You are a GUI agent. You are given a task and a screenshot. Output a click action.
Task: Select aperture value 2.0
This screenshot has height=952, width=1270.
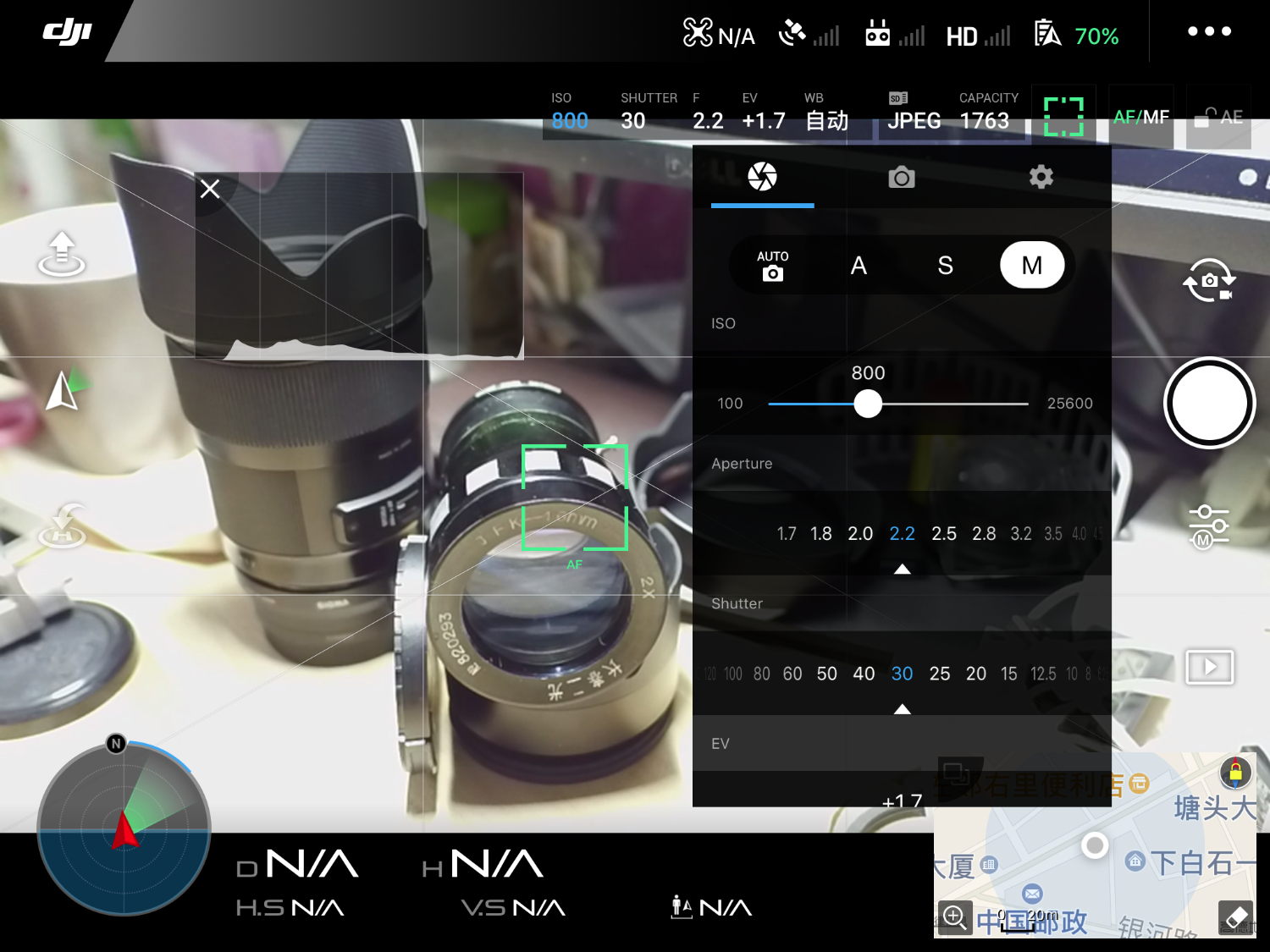click(x=860, y=534)
